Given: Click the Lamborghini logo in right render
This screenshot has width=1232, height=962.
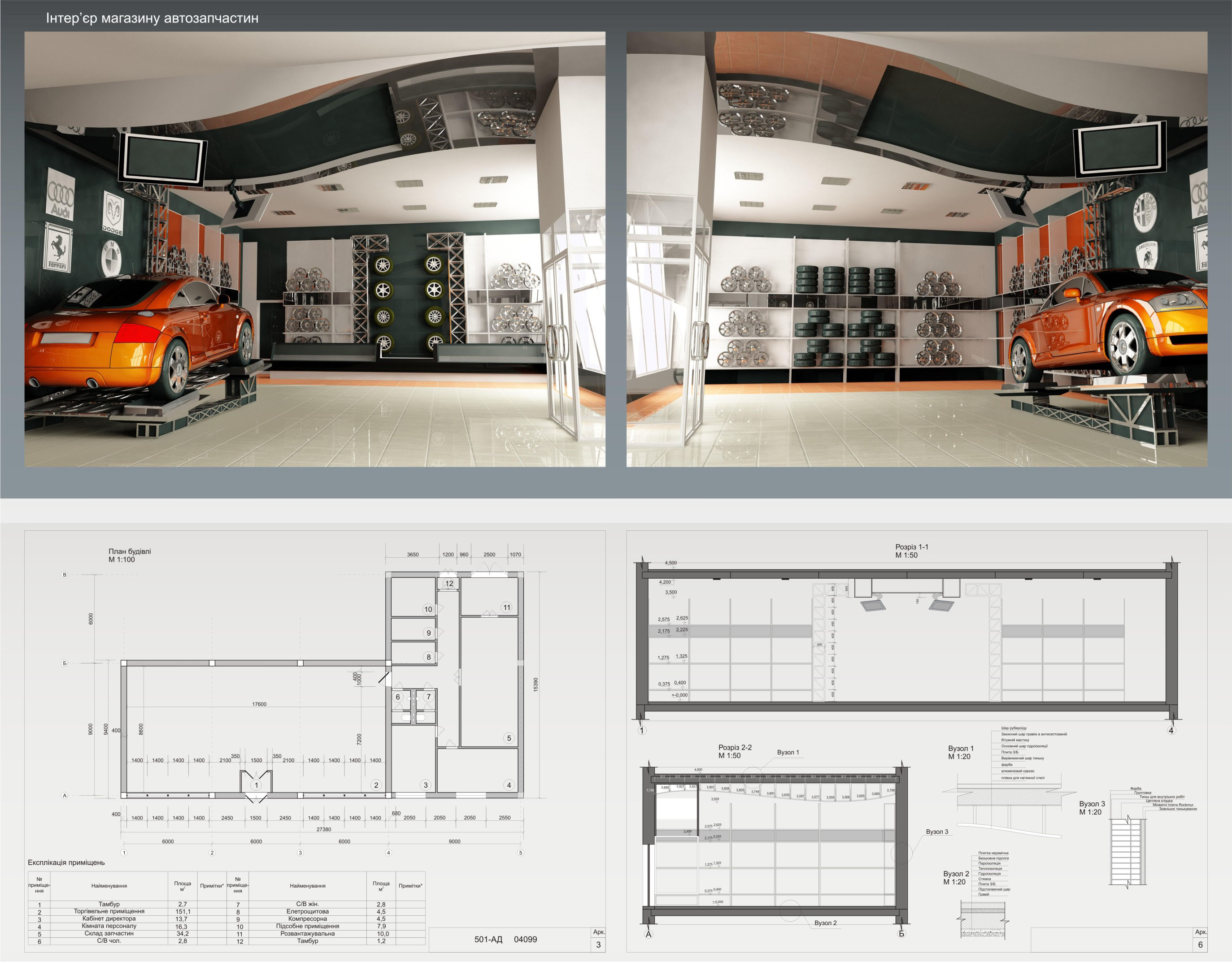Looking at the screenshot, I should 1146,256.
